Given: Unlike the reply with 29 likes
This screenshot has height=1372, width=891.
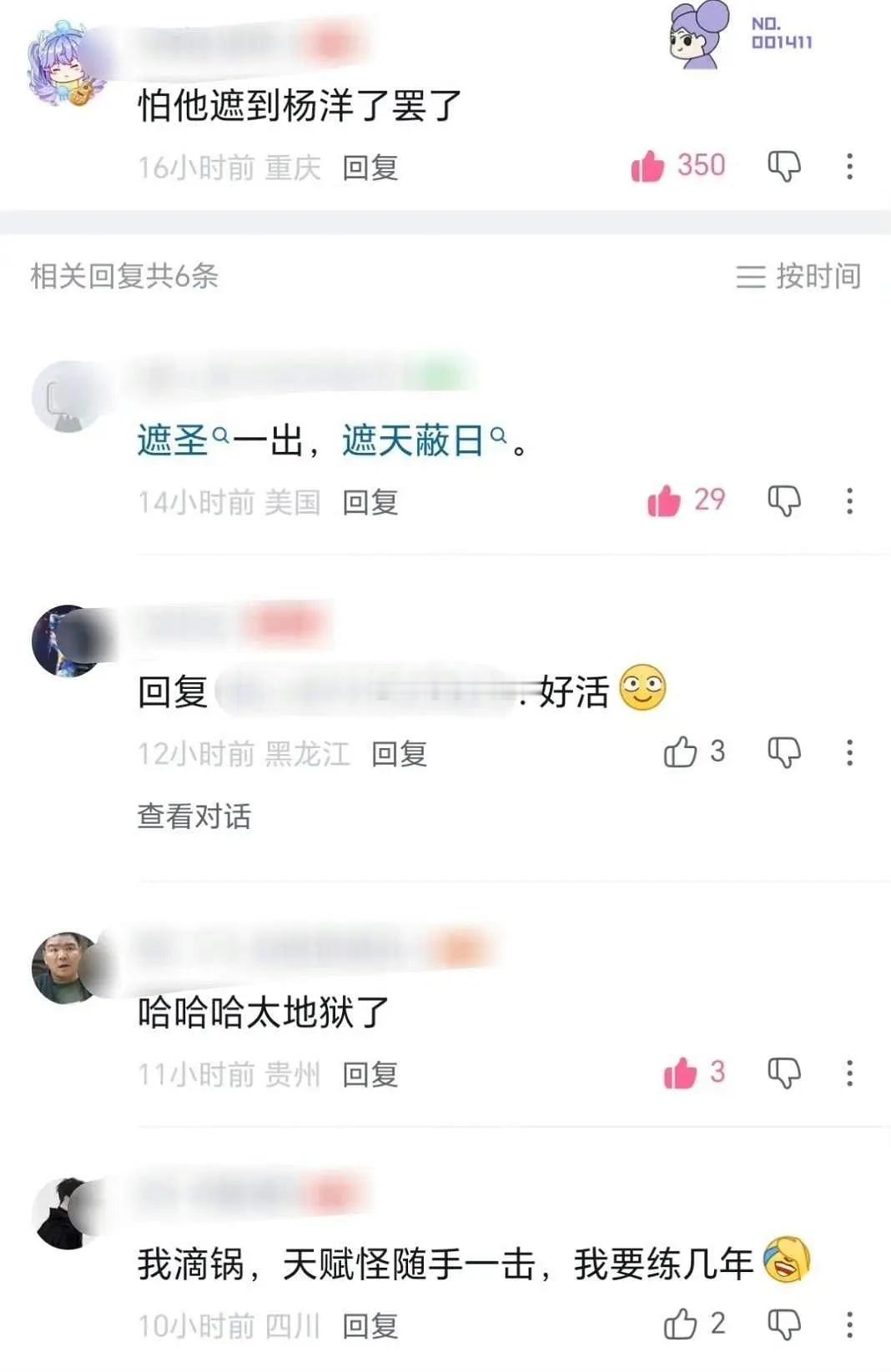Looking at the screenshot, I should tap(664, 500).
